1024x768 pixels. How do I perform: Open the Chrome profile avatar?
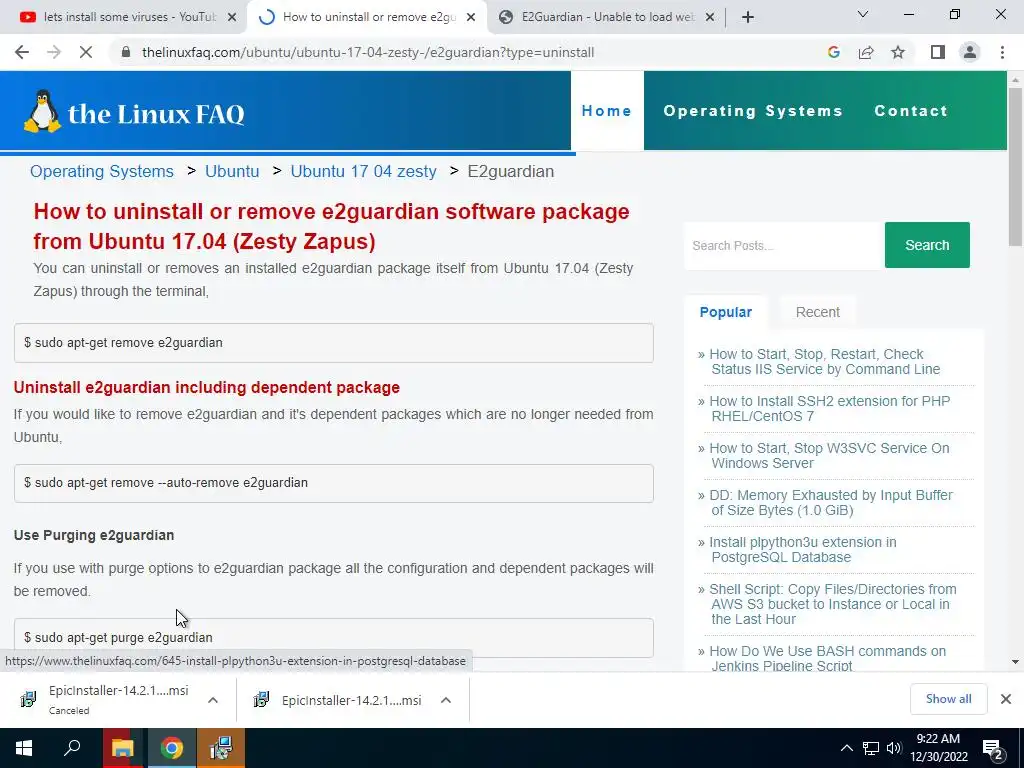tap(970, 52)
